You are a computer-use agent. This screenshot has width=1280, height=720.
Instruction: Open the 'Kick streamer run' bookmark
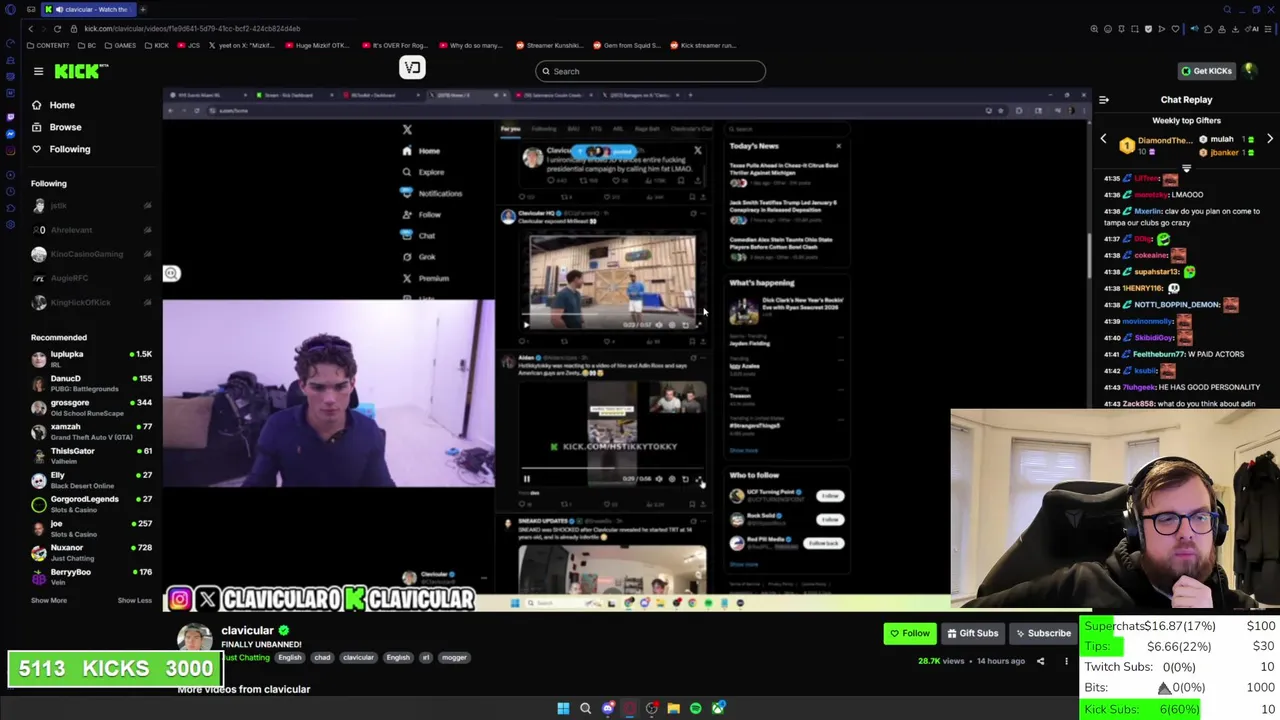coord(703,45)
